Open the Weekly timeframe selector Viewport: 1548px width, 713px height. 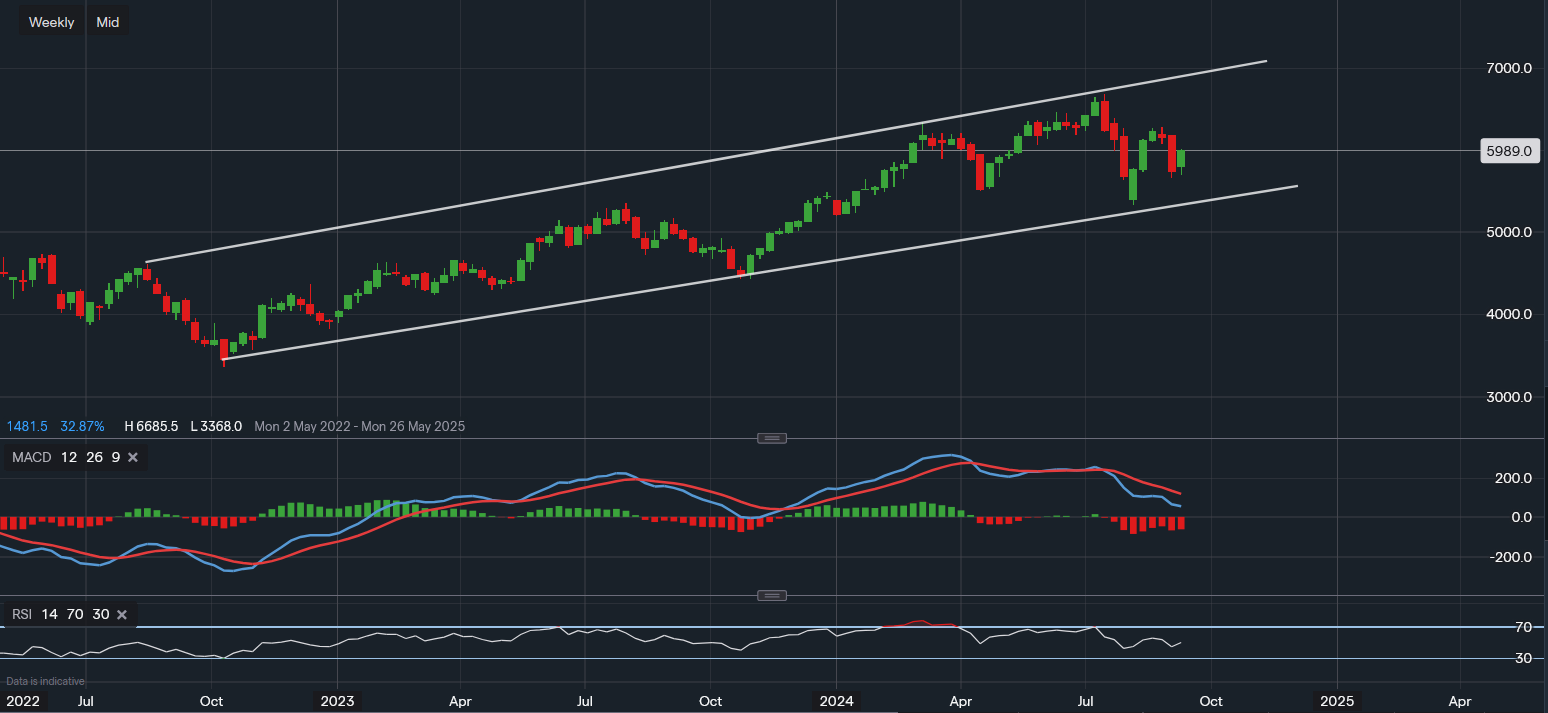pyautogui.click(x=51, y=21)
